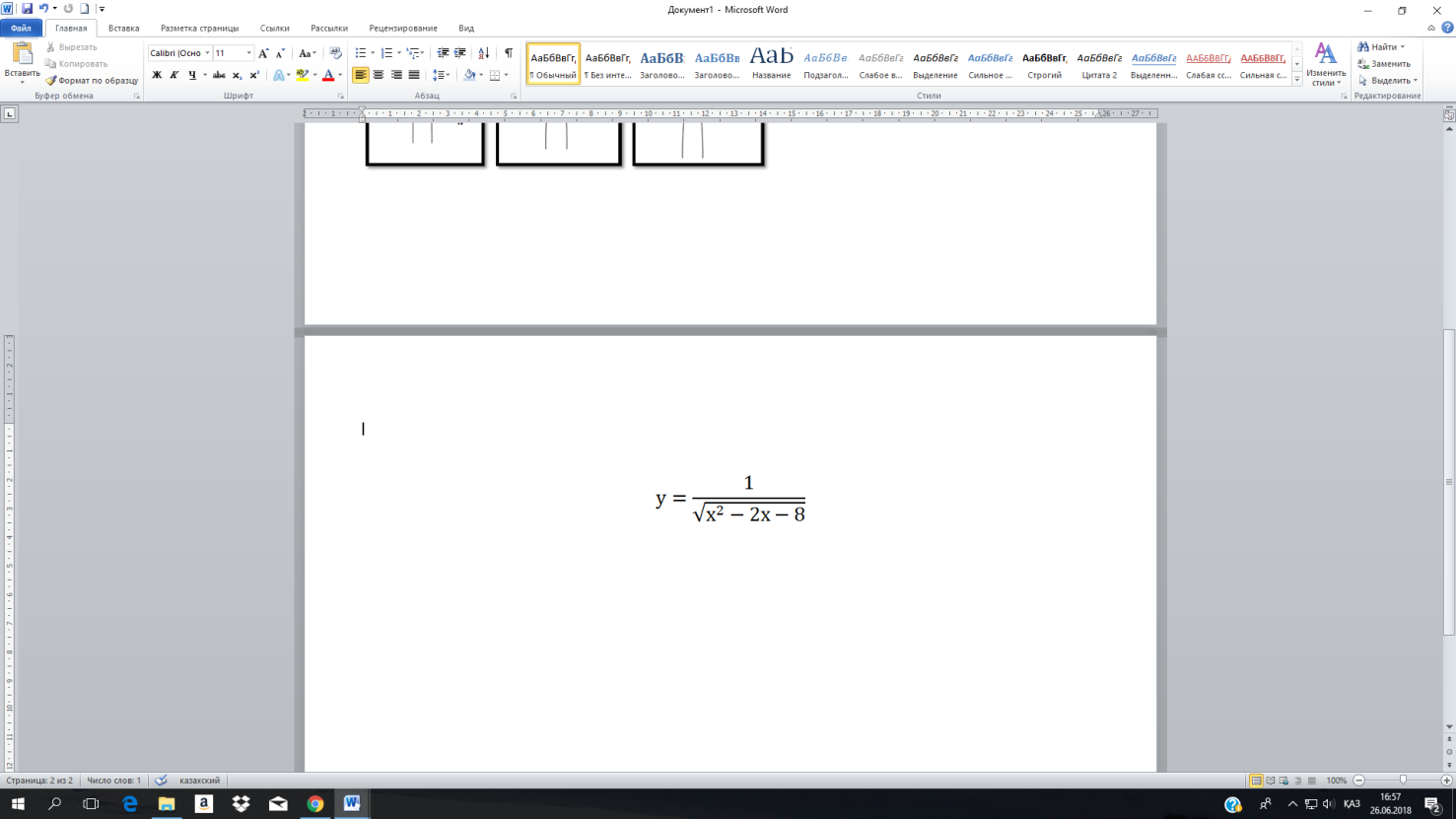1456x819 pixels.
Task: Expand the numbered list style dropdown arrow
Action: 399,53
